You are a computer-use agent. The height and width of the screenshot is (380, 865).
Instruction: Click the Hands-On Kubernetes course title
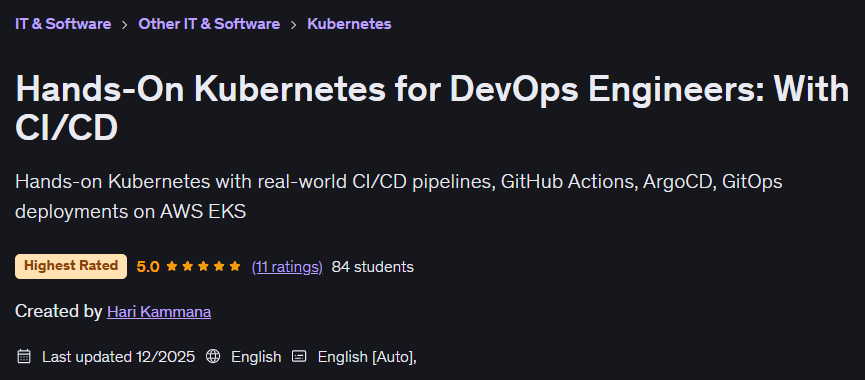point(432,108)
